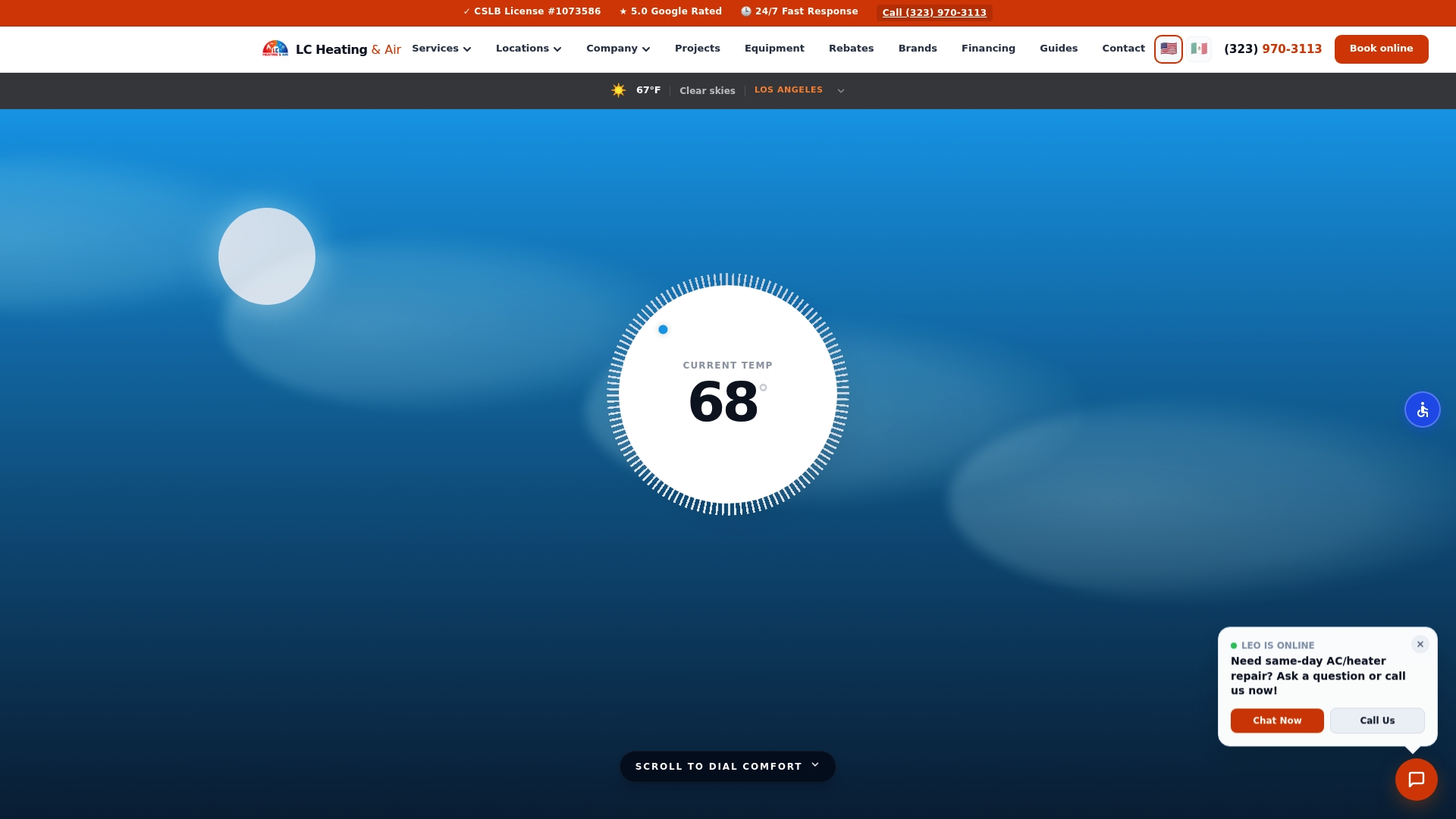1456x819 pixels.
Task: Start a chat with Chat Now
Action: [x=1277, y=720]
